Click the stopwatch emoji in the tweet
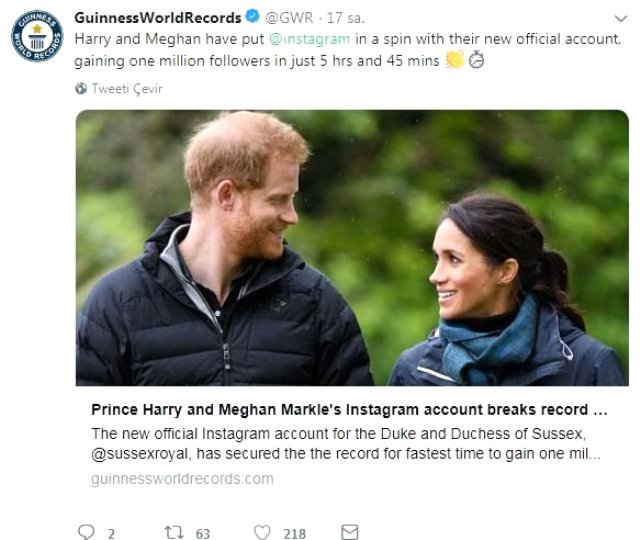Image resolution: width=640 pixels, height=540 pixels. [477, 60]
